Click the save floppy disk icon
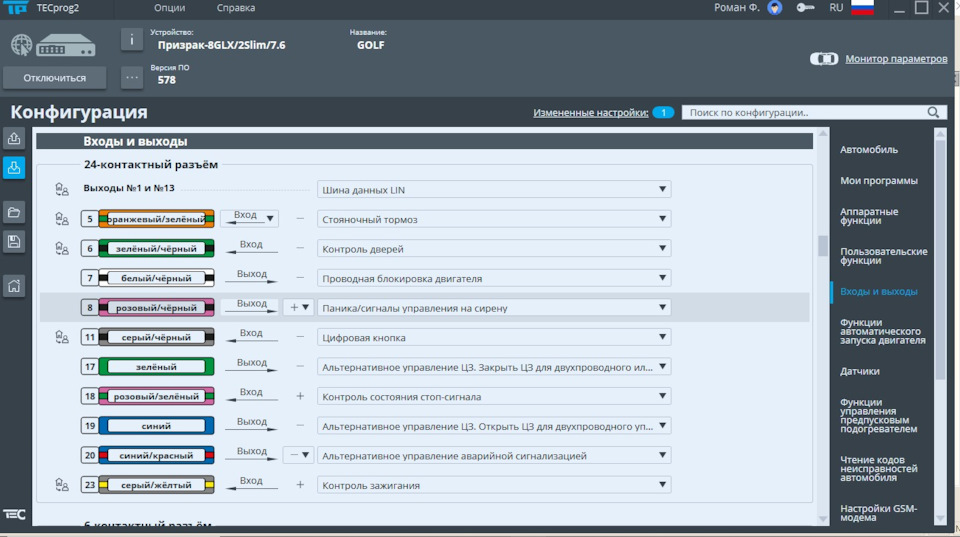Viewport: 960px width, 537px height. 14,241
